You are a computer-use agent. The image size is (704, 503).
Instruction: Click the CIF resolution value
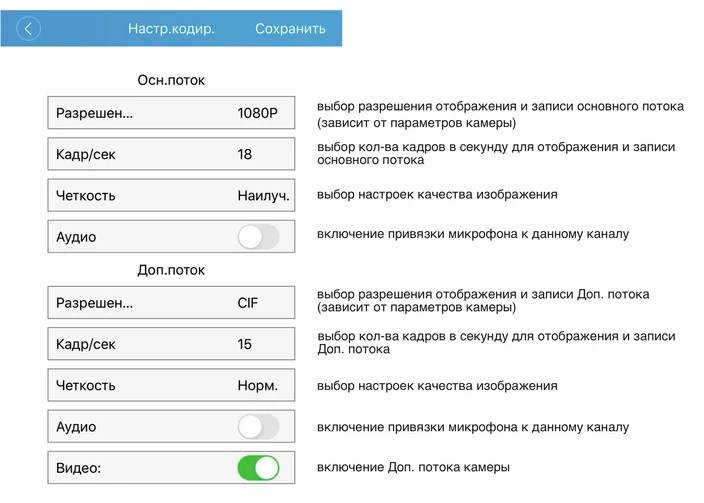point(248,303)
